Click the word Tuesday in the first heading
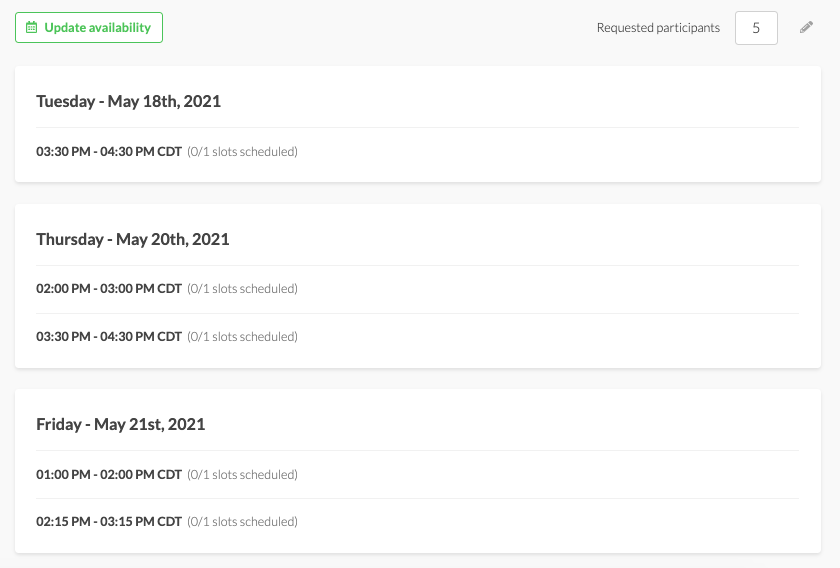The height and width of the screenshot is (568, 840). (65, 101)
